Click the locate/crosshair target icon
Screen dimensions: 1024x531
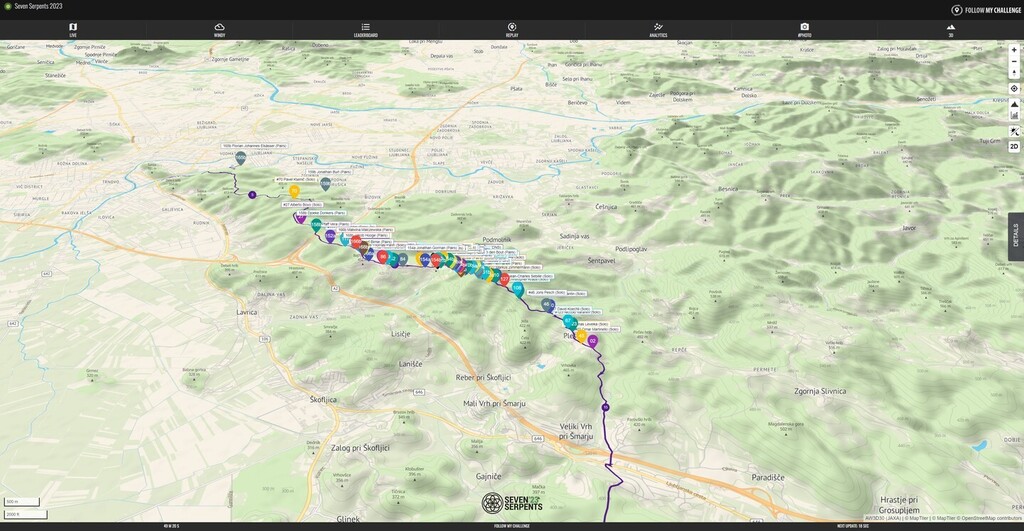click(x=1014, y=88)
